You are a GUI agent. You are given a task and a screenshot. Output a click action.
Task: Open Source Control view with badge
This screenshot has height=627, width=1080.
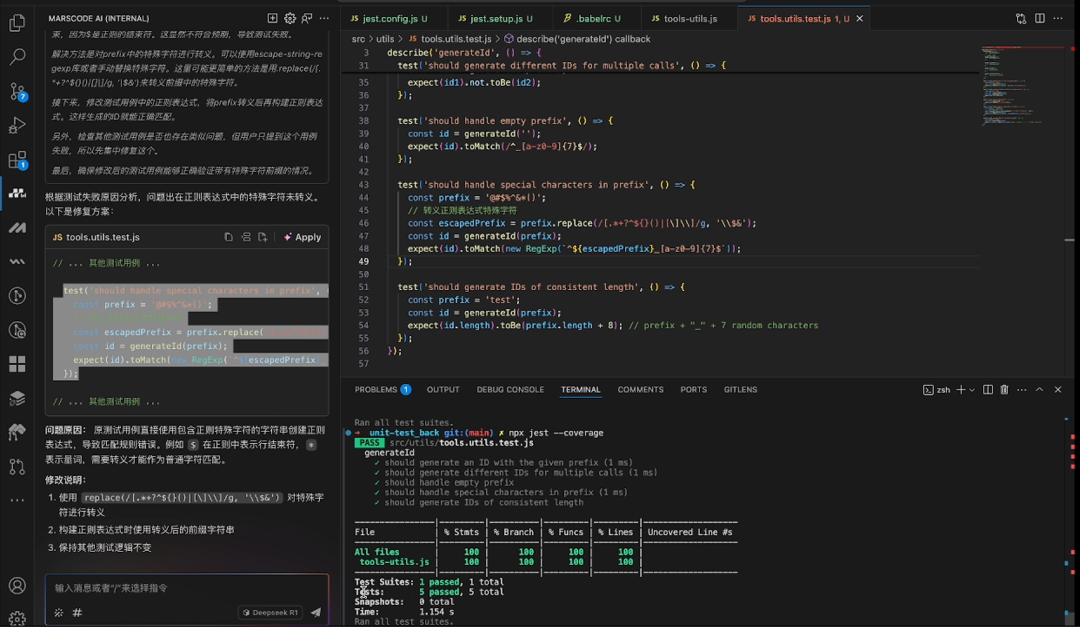point(17,92)
